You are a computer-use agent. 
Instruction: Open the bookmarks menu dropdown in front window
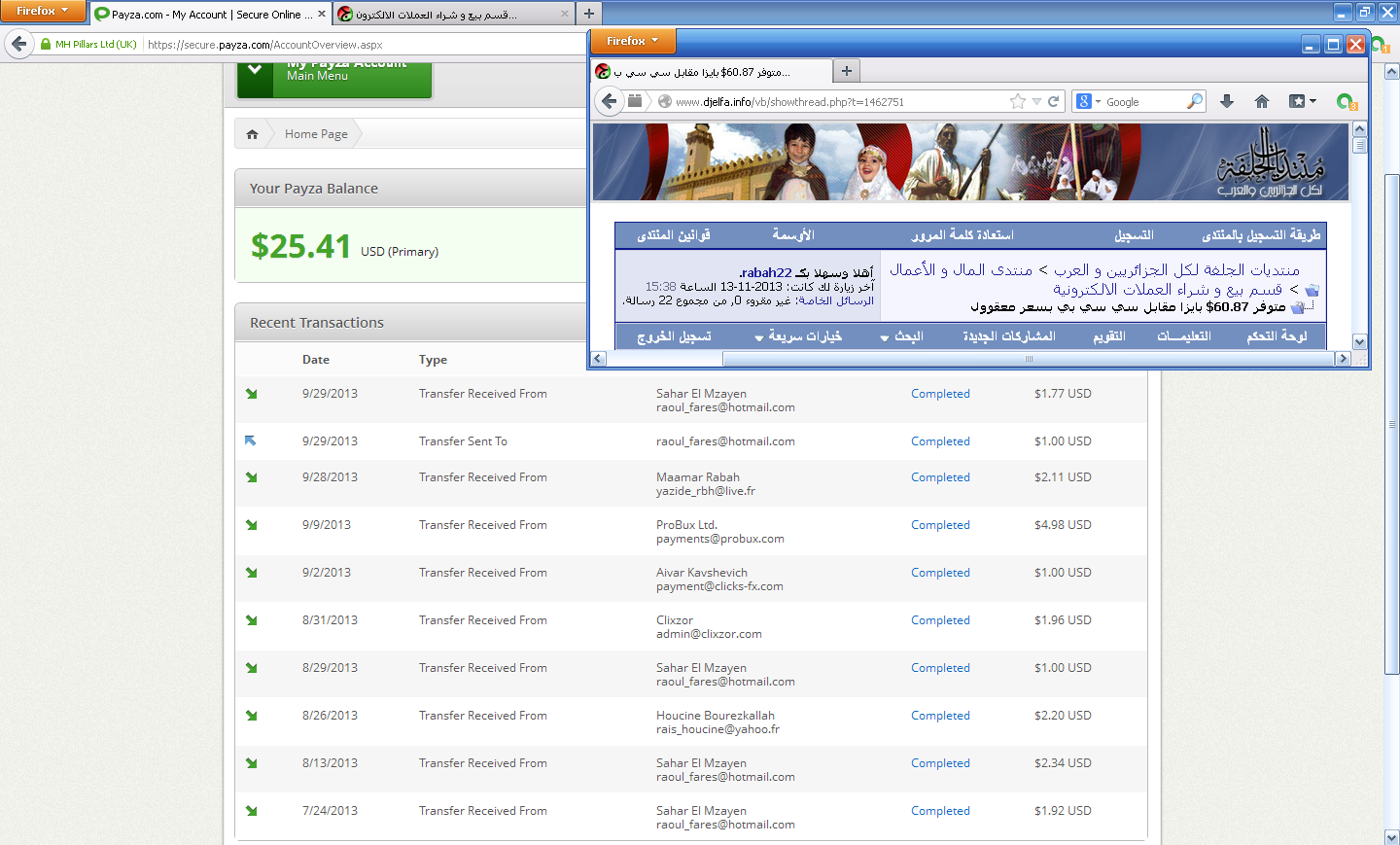pyautogui.click(x=1303, y=101)
